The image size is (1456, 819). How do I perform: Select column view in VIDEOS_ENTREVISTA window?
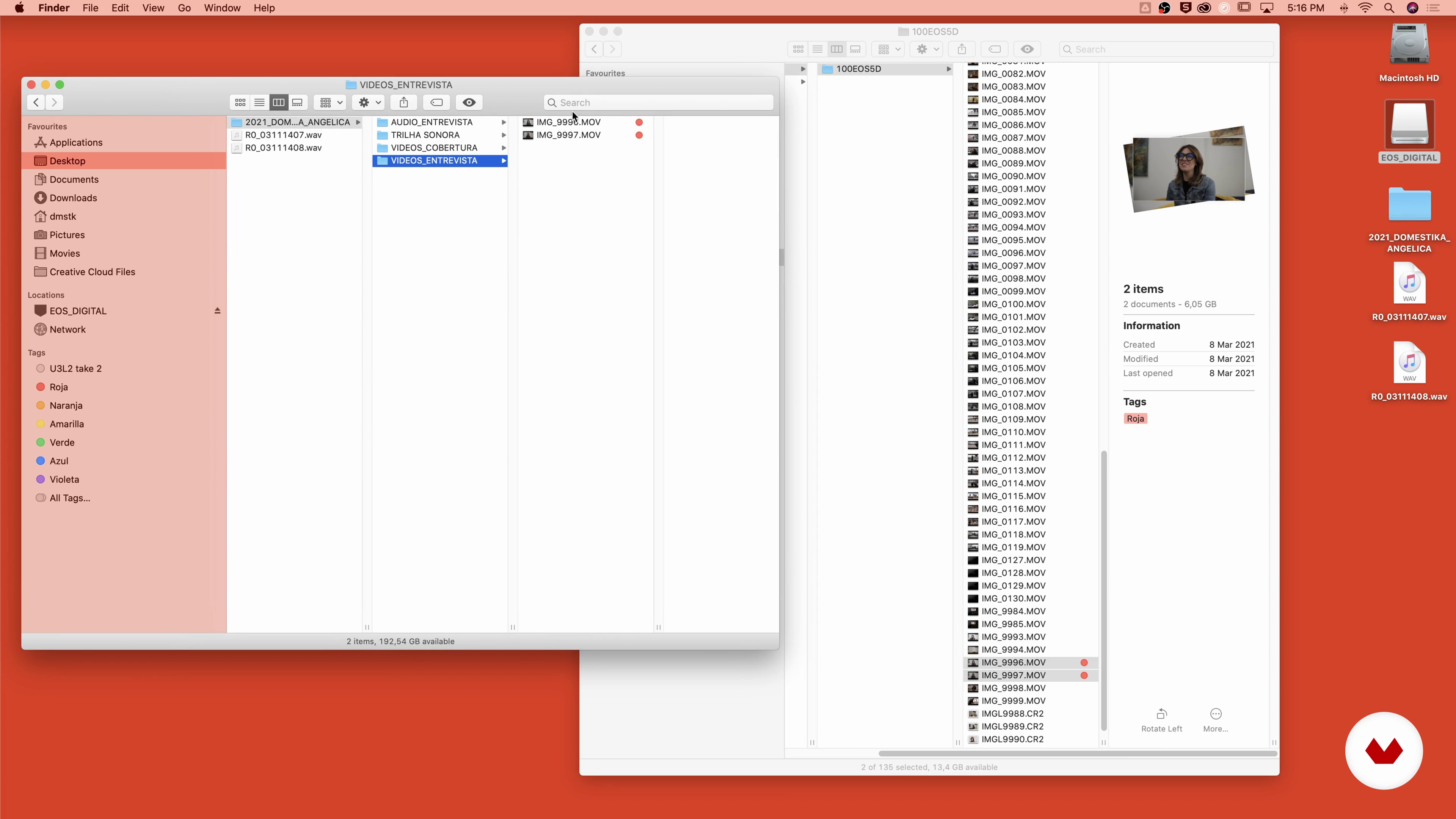pyautogui.click(x=279, y=102)
